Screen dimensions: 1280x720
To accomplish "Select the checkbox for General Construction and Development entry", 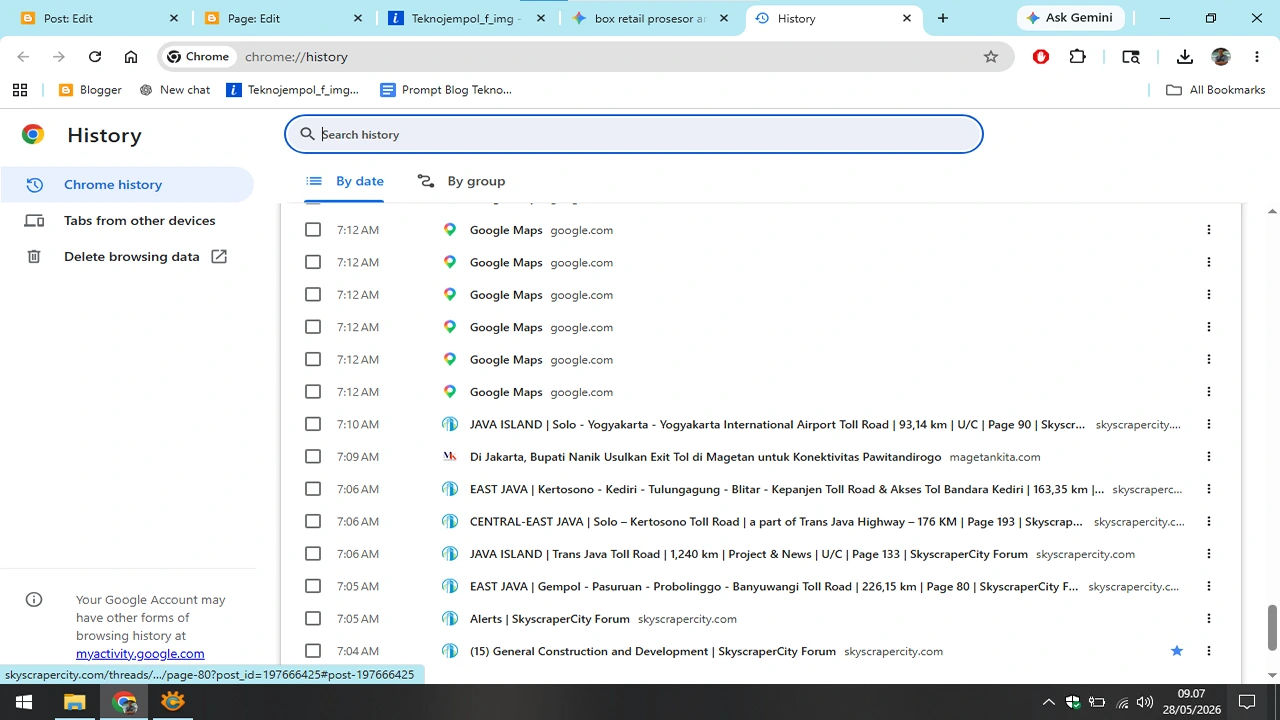I will pos(313,651).
